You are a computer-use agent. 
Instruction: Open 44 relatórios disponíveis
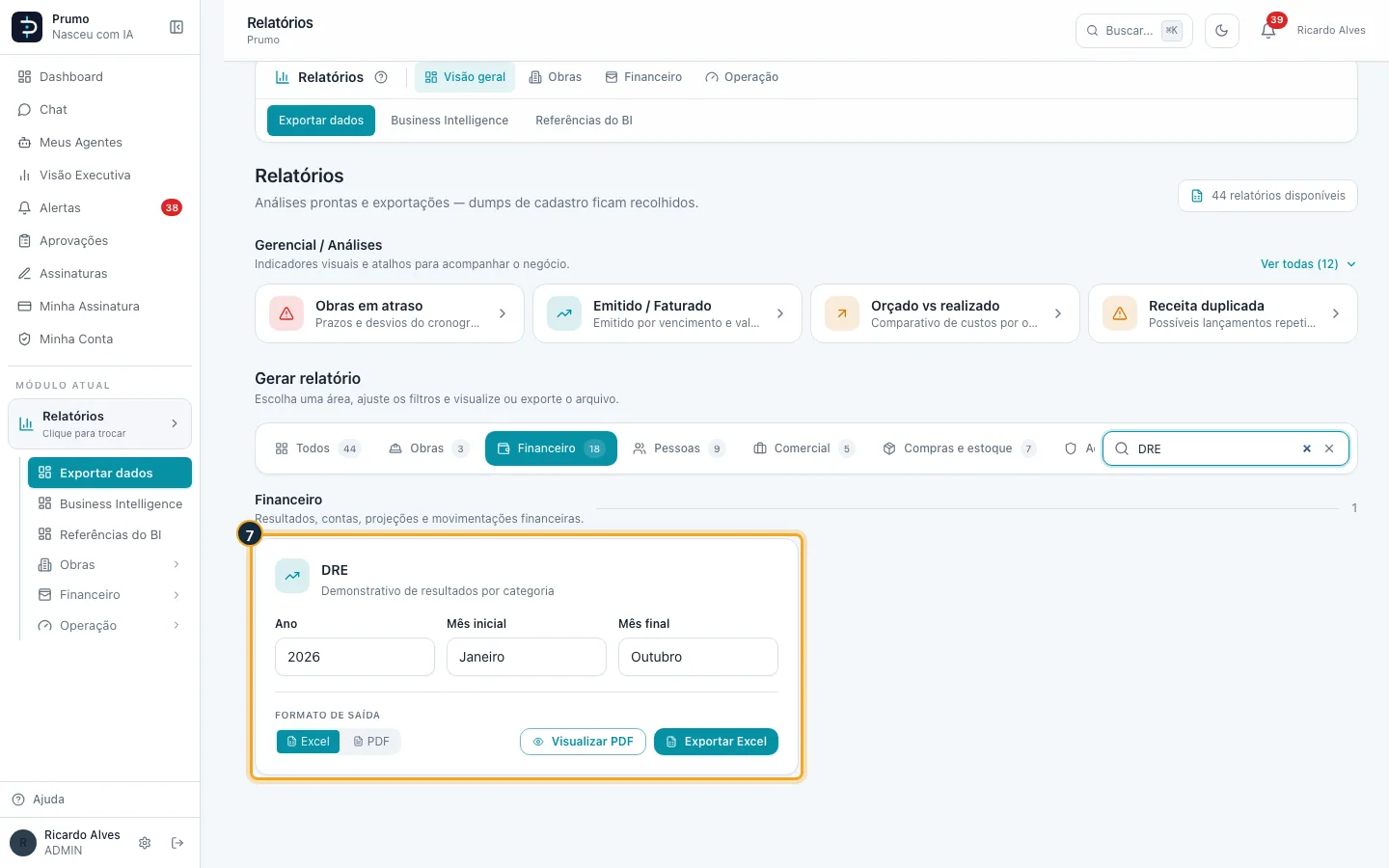coord(1267,196)
